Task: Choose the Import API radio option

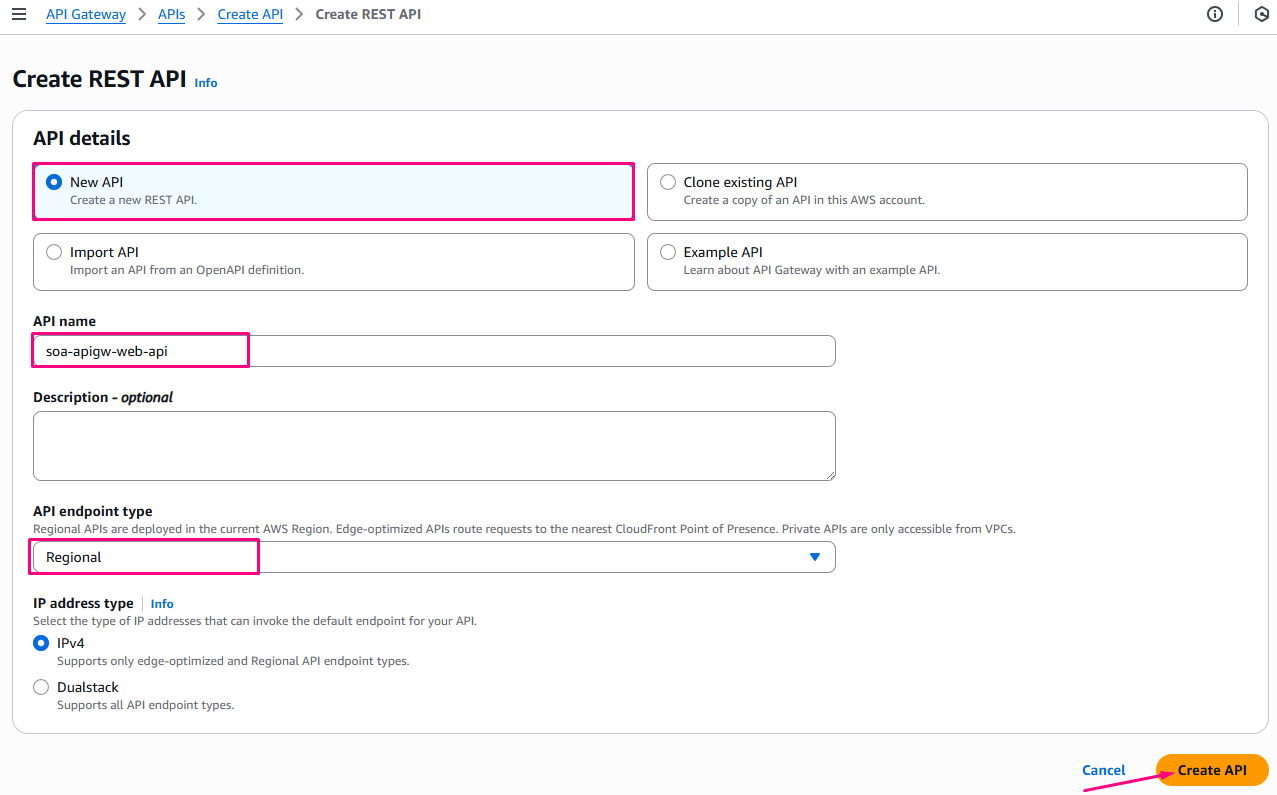Action: (54, 253)
